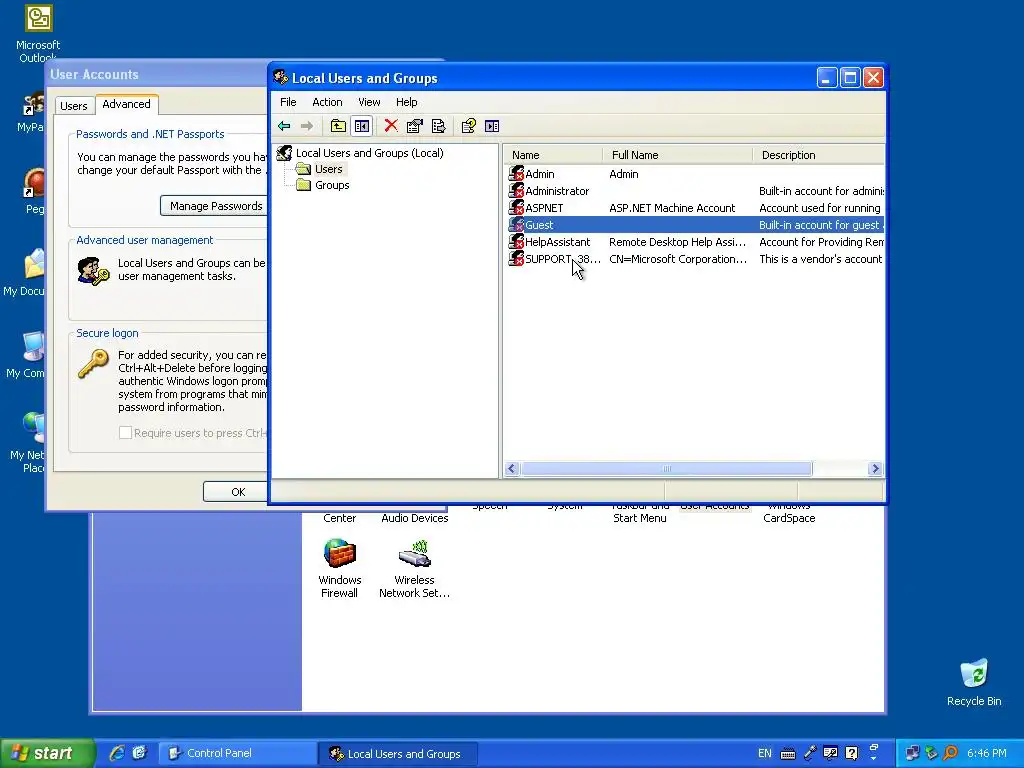Open Windows Firewall in Control Panel
Image resolution: width=1024 pixels, height=768 pixels.
(340, 568)
